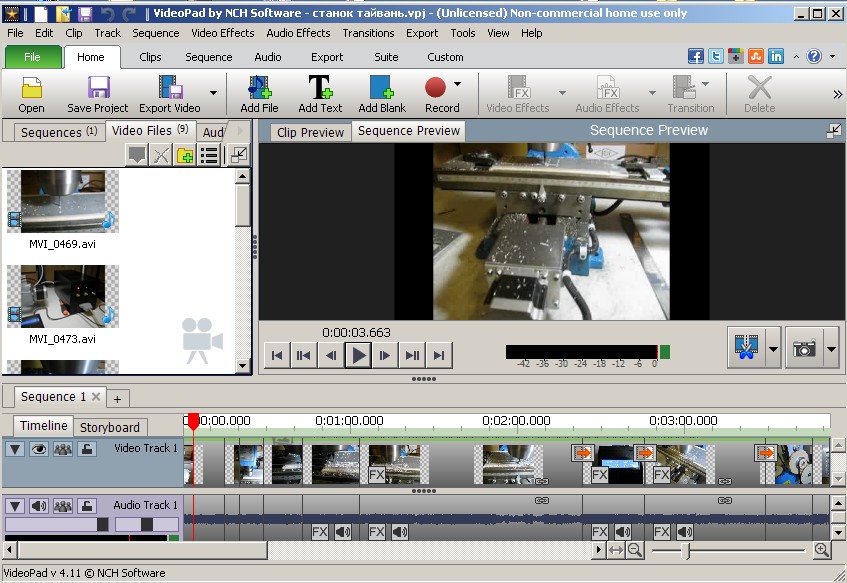Click FX icon on video clip at 1:20

pos(377,475)
